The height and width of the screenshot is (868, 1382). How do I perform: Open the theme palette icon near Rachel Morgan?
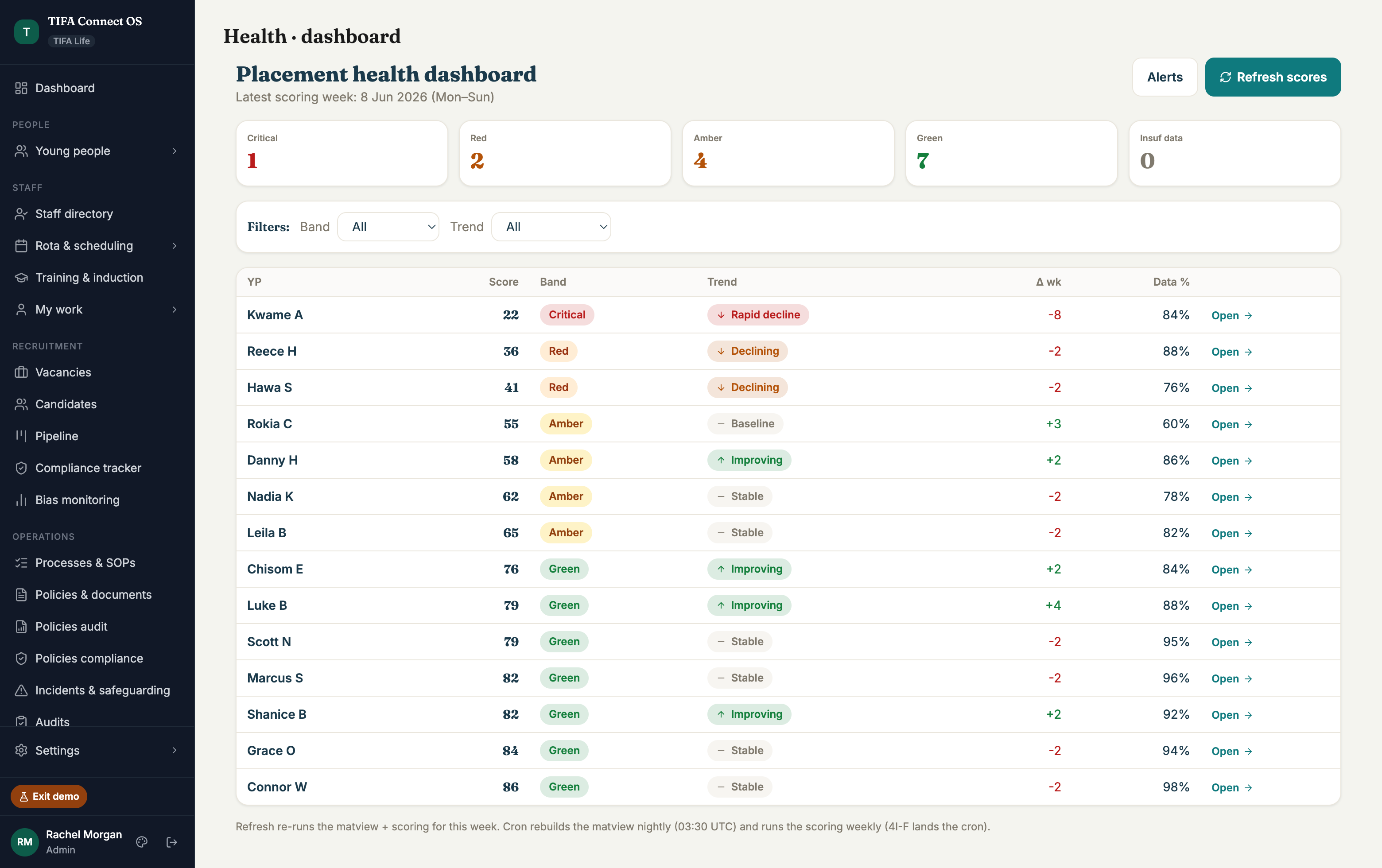tap(142, 841)
